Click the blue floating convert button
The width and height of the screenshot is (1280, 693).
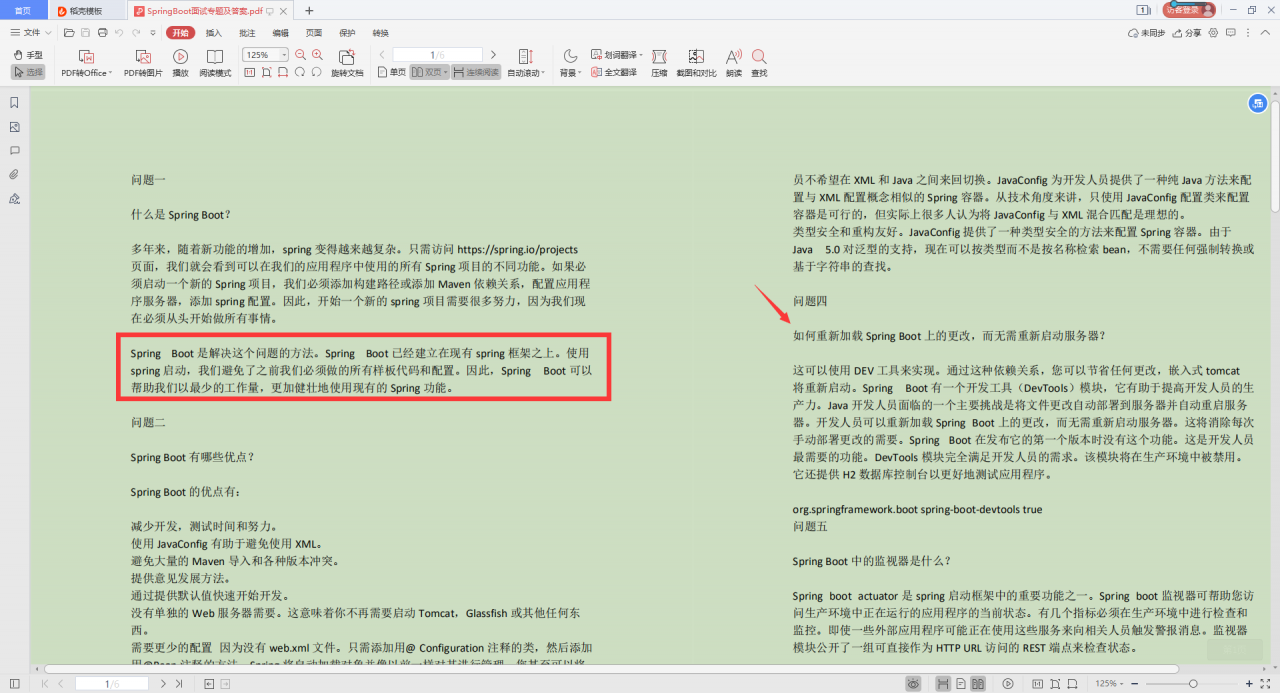[x=1258, y=103]
